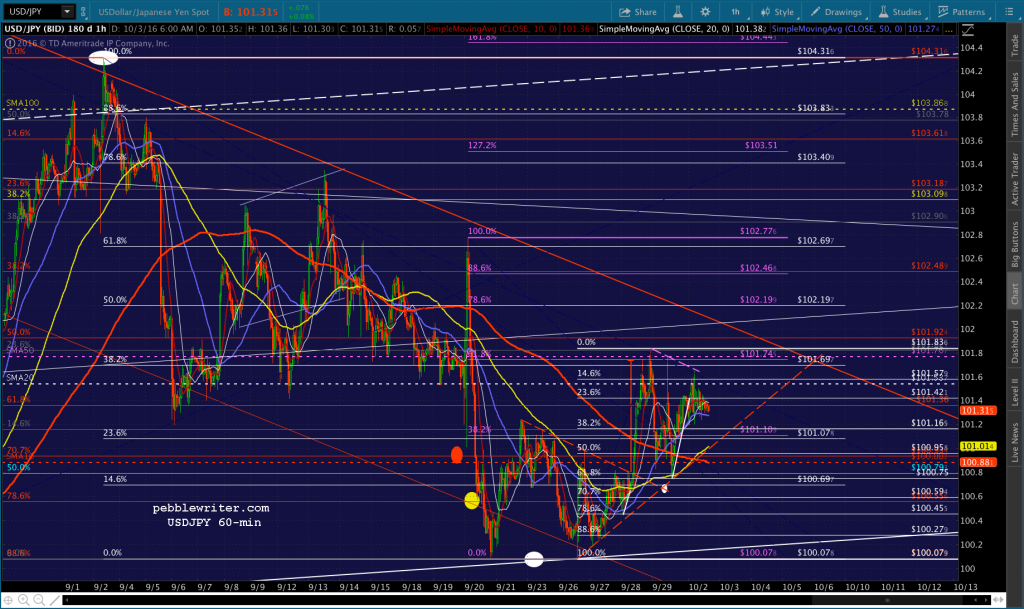
Task: Open the Times And Sales sidebar tab
Action: tap(1015, 104)
